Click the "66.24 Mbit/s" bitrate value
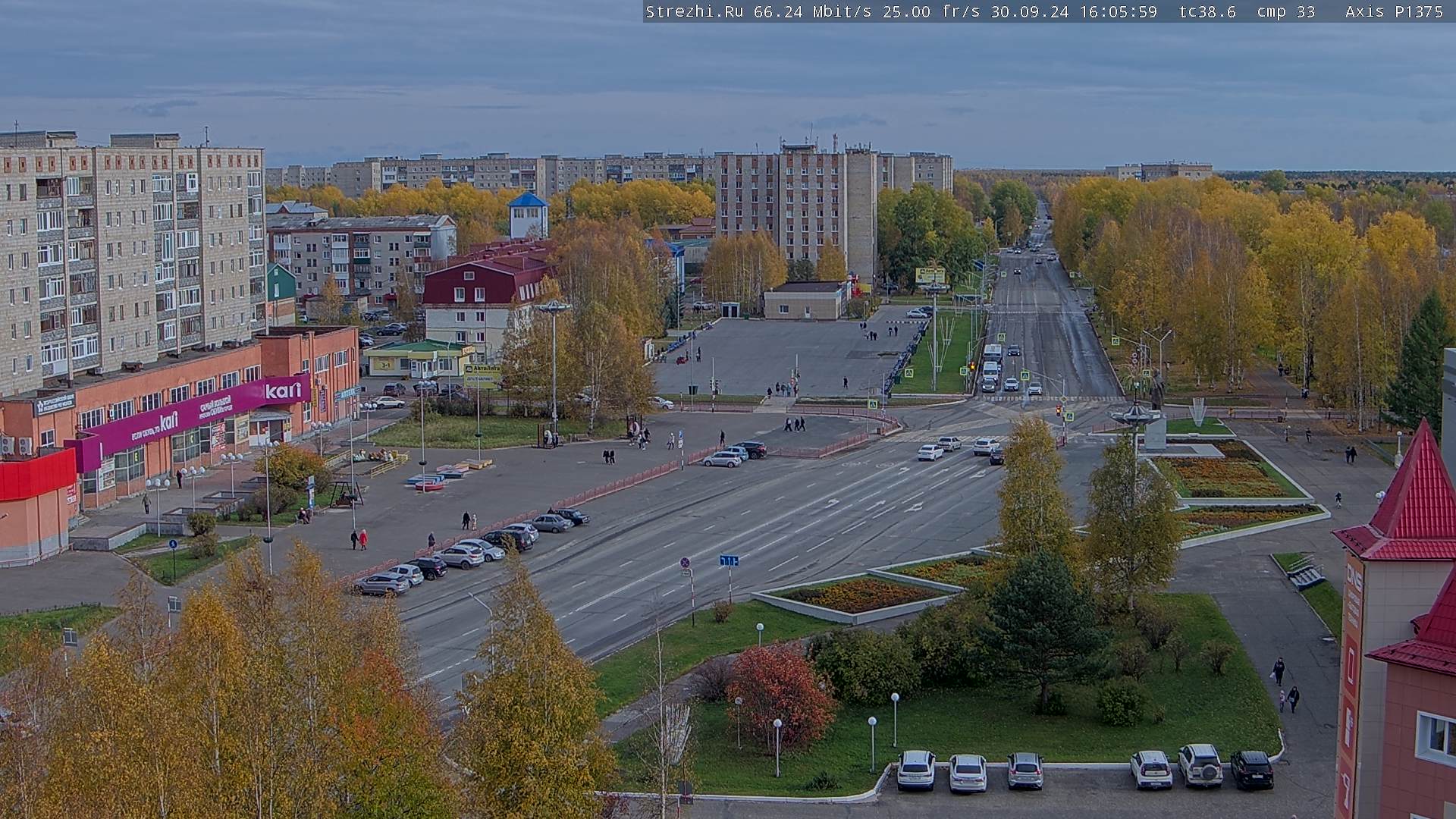The width and height of the screenshot is (1456, 819). 812,11
